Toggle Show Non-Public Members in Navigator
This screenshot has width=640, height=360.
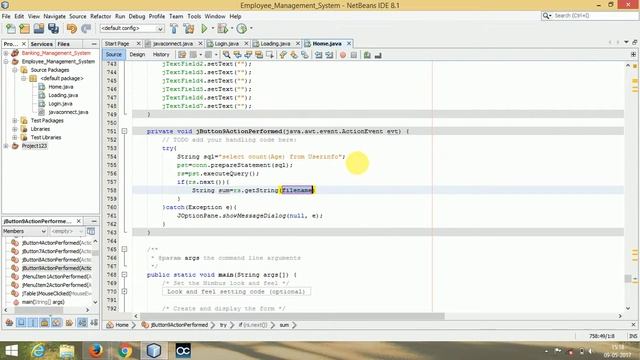44,323
